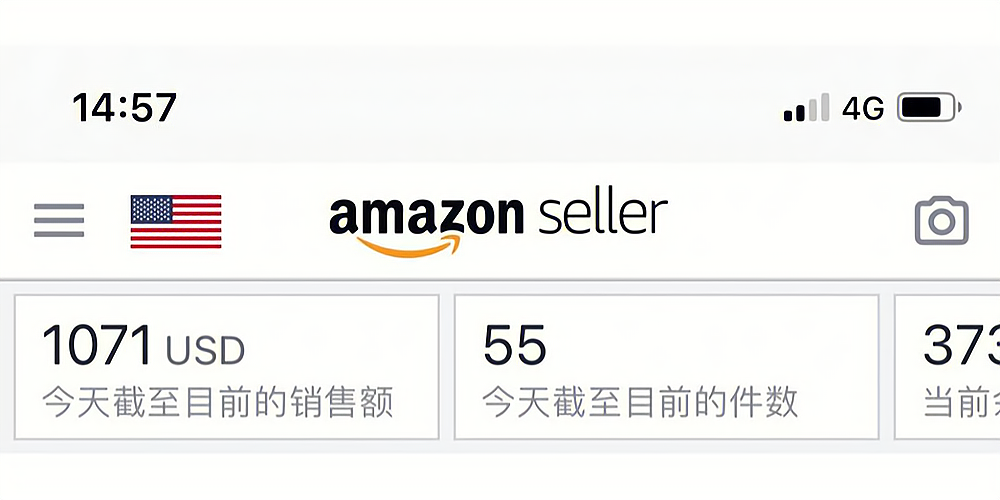
Task: Open the partially visible third metric card
Action: [948, 367]
